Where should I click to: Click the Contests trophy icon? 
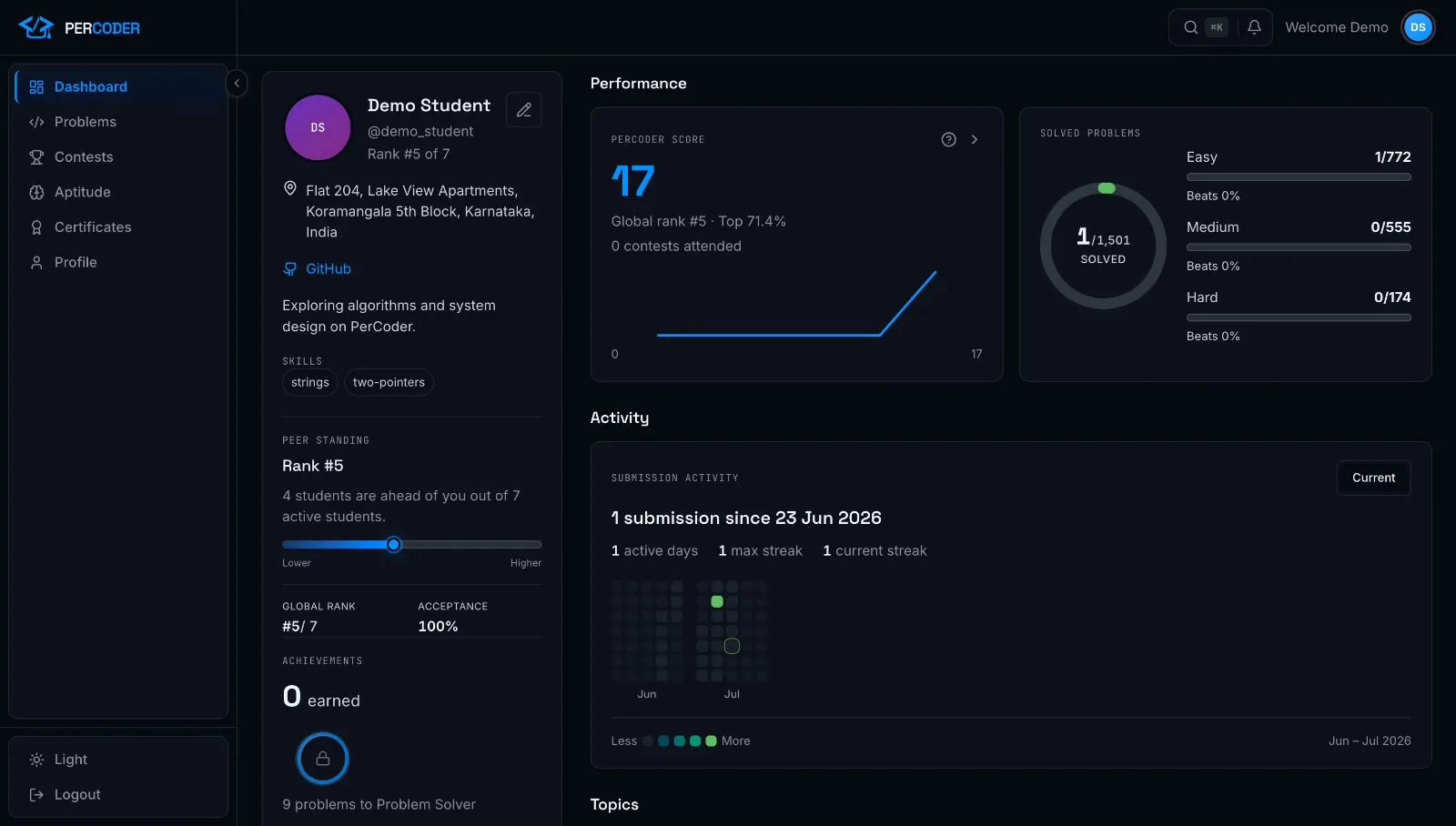[36, 157]
